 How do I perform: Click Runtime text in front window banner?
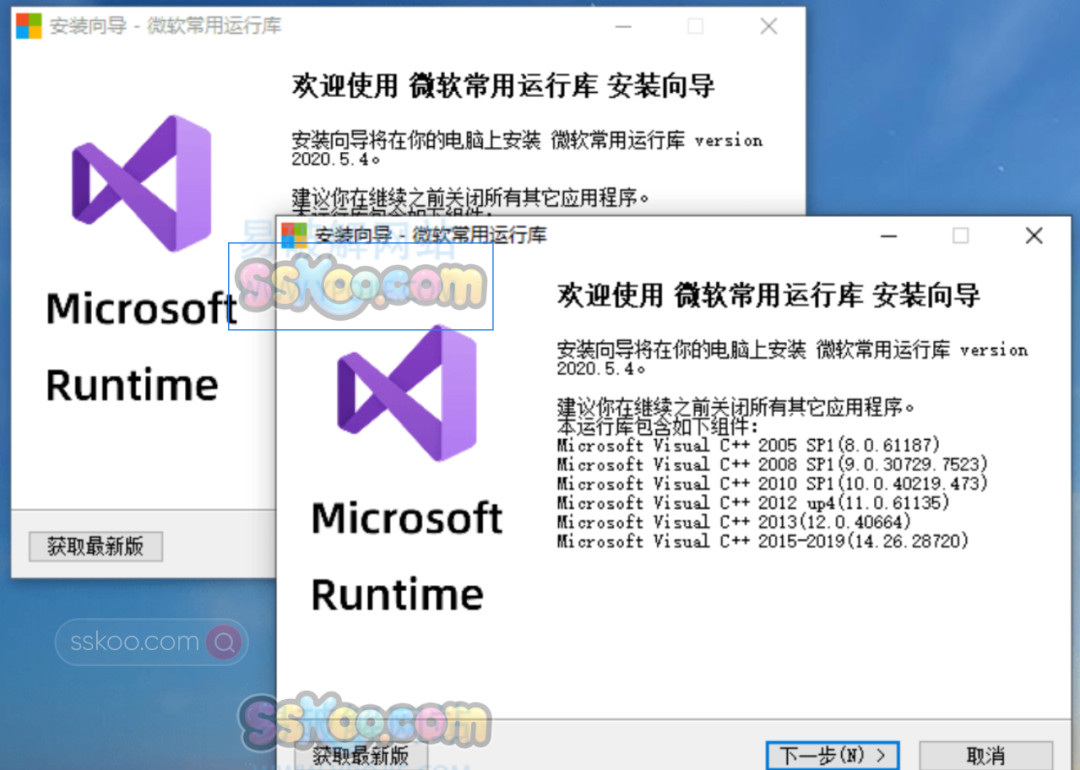click(x=397, y=594)
